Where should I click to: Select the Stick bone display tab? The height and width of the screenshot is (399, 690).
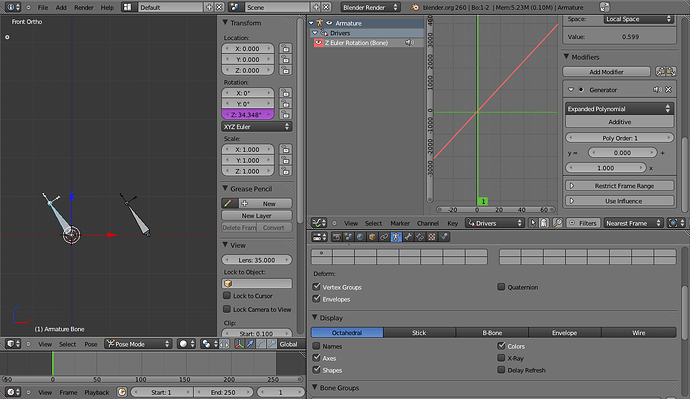pos(419,333)
